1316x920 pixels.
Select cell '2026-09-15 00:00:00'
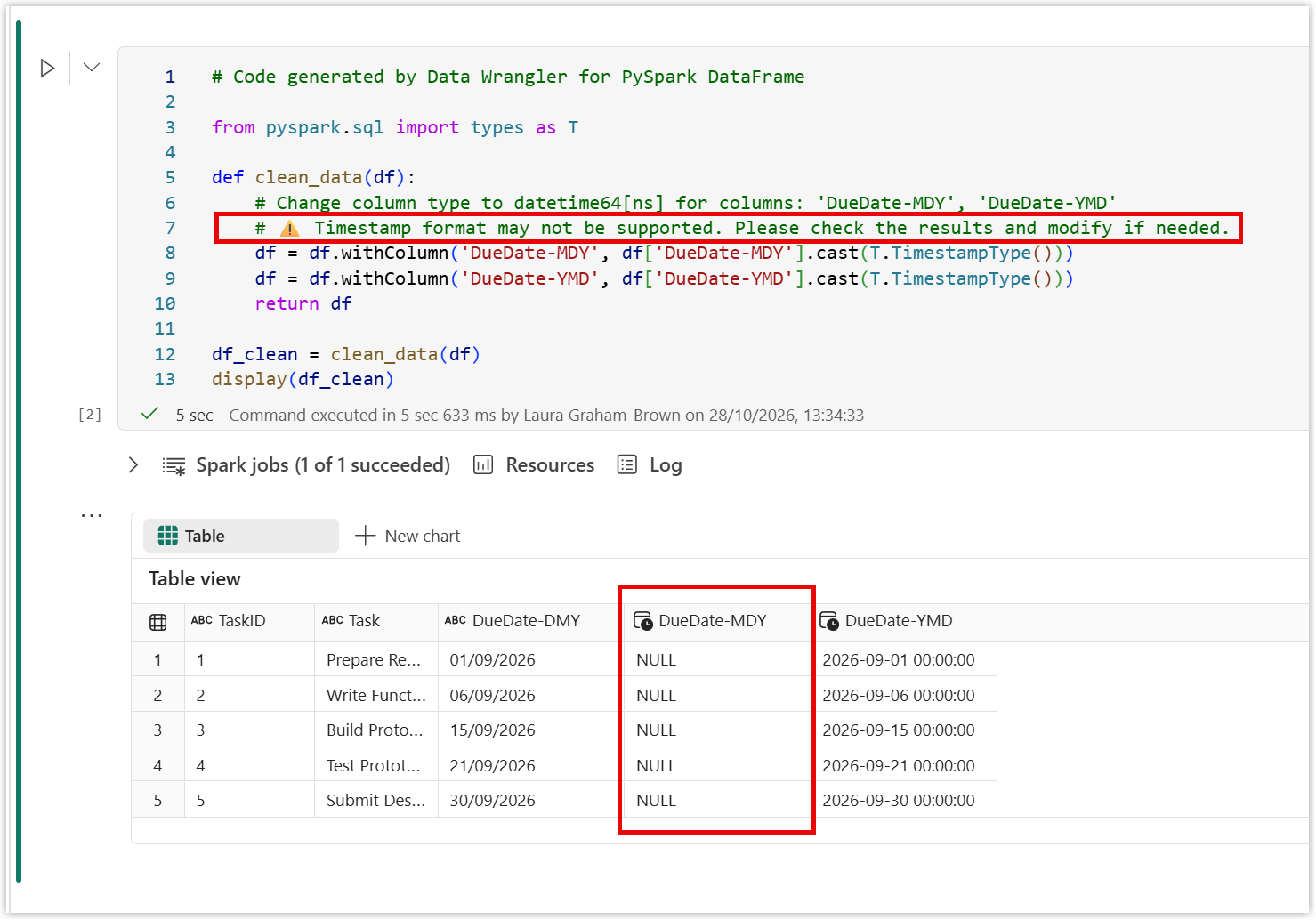(904, 730)
